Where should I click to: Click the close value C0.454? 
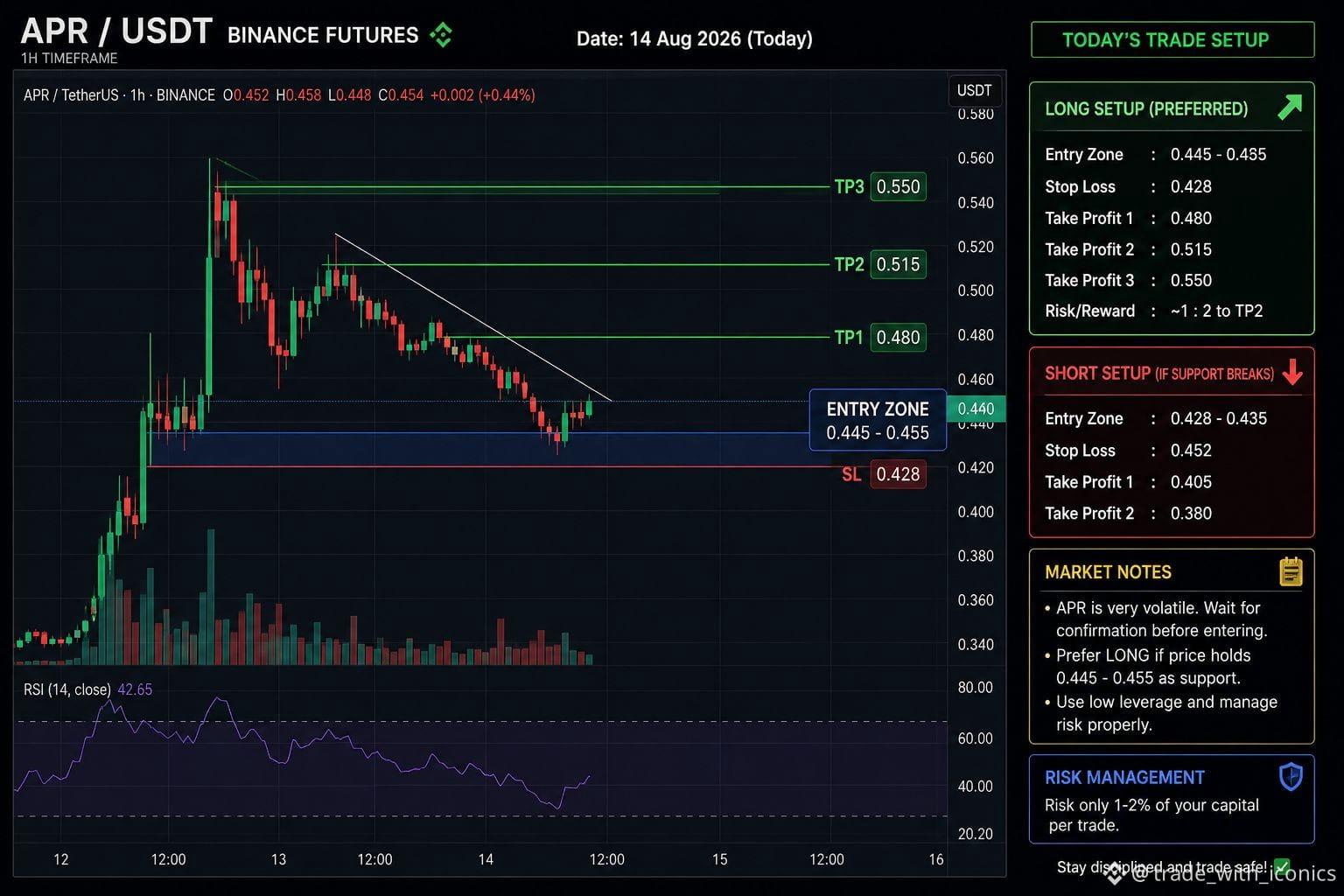tap(401, 94)
